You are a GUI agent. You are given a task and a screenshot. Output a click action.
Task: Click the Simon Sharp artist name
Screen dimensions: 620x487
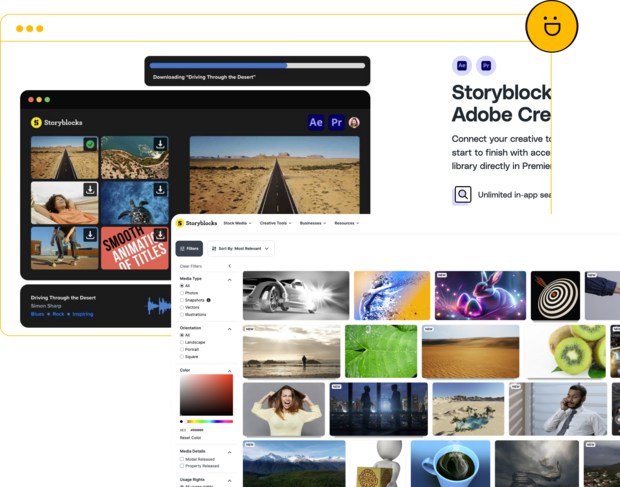click(46, 306)
